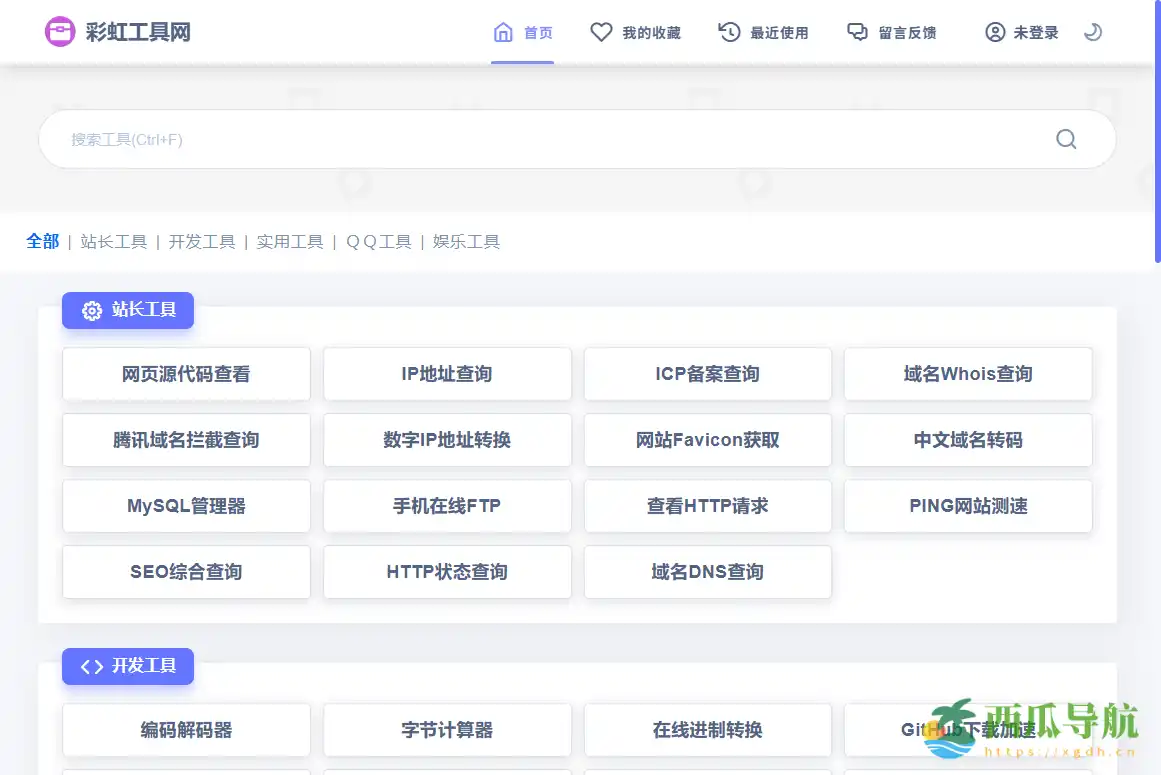The height and width of the screenshot is (775, 1161).
Task: Click the GitHub下载加速 tool
Action: (968, 731)
